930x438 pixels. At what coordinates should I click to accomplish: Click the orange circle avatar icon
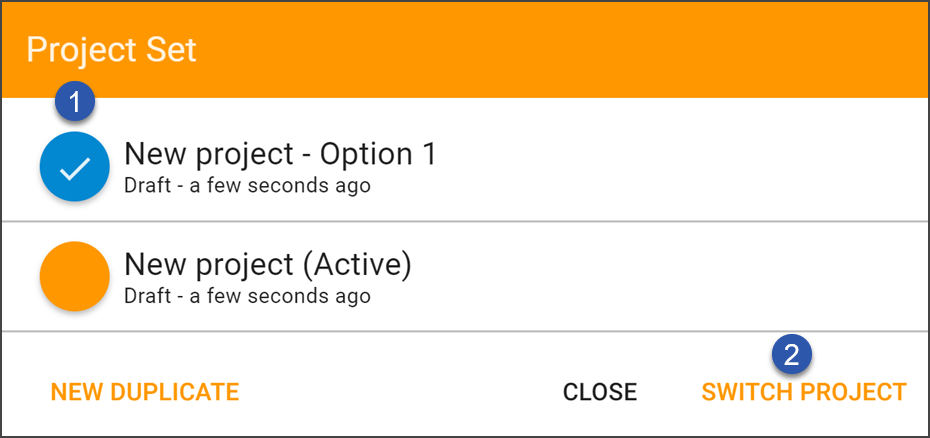[x=75, y=277]
